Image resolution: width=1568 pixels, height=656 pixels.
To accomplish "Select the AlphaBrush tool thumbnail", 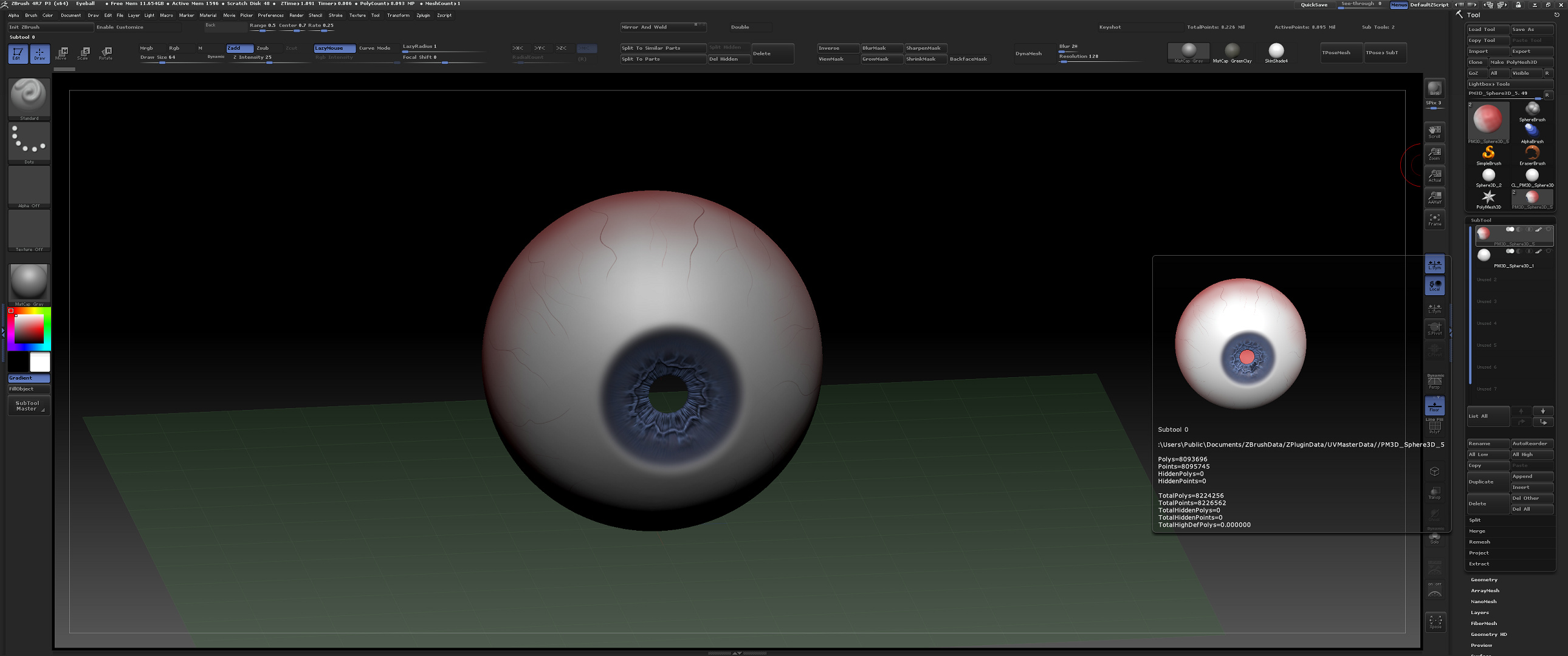I will pyautogui.click(x=1532, y=132).
